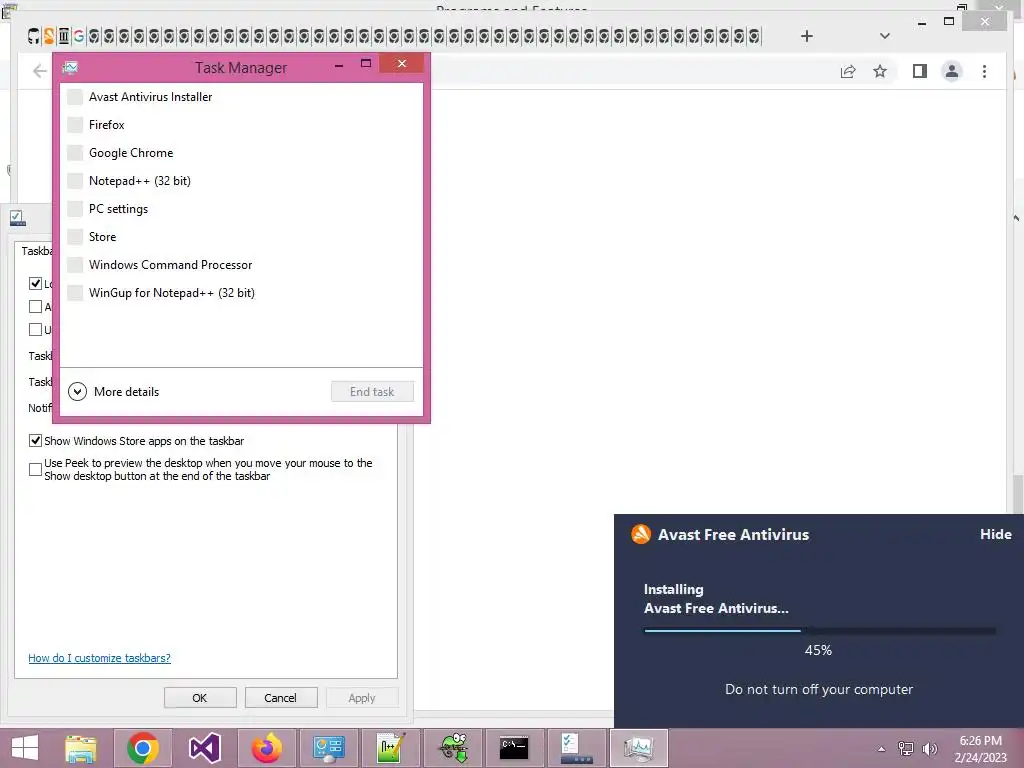The image size is (1024, 768).
Task: Click the Avast logo in the installer
Action: 641,534
